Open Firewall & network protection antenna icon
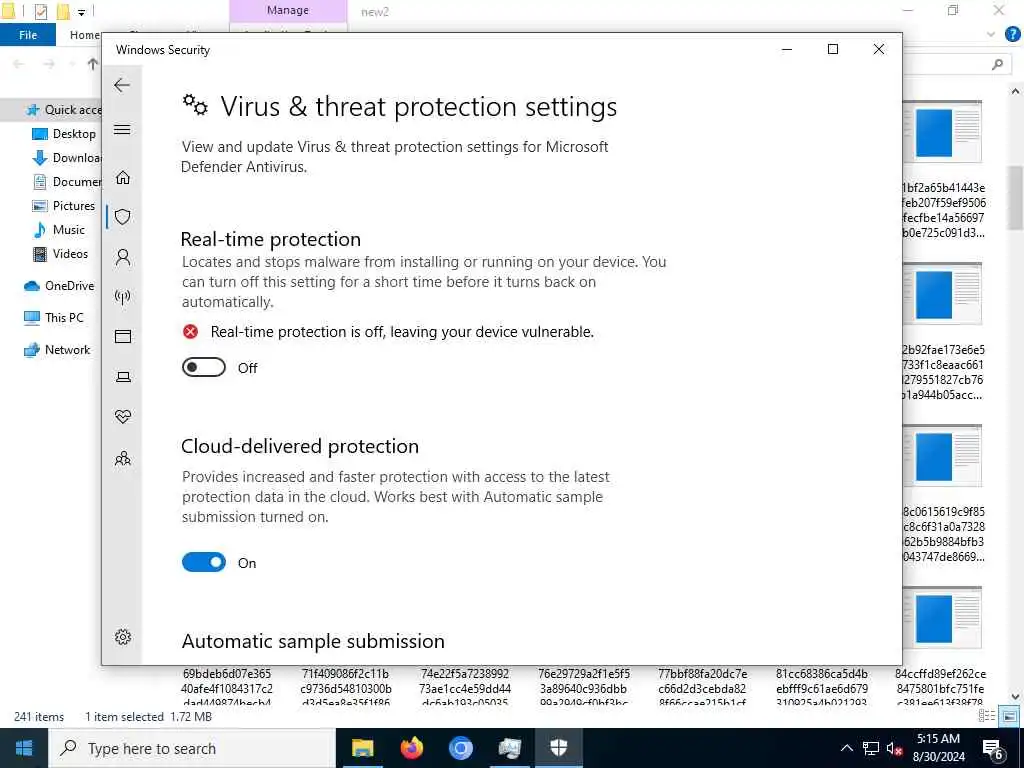 tap(122, 297)
